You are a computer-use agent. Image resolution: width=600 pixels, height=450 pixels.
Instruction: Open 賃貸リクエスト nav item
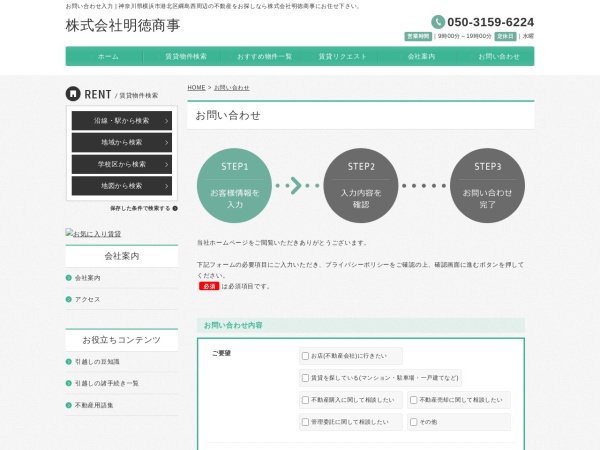pyautogui.click(x=339, y=56)
